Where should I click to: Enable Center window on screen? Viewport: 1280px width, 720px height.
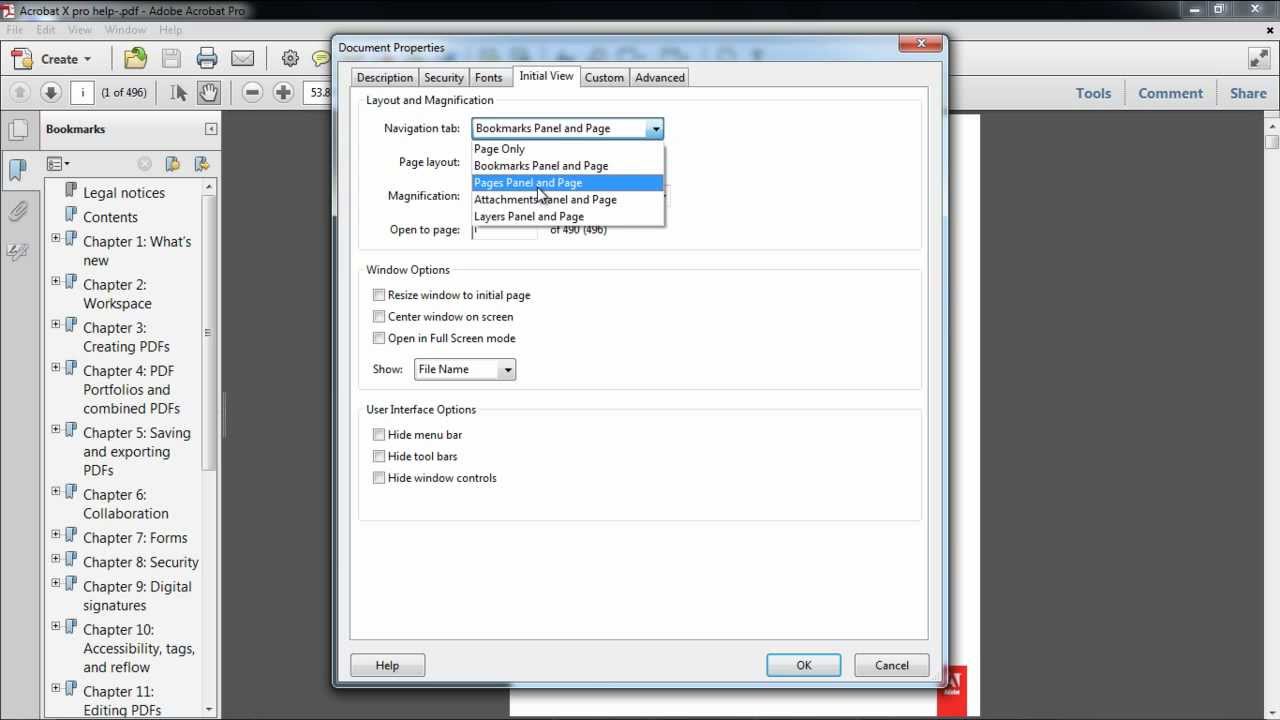(x=379, y=316)
